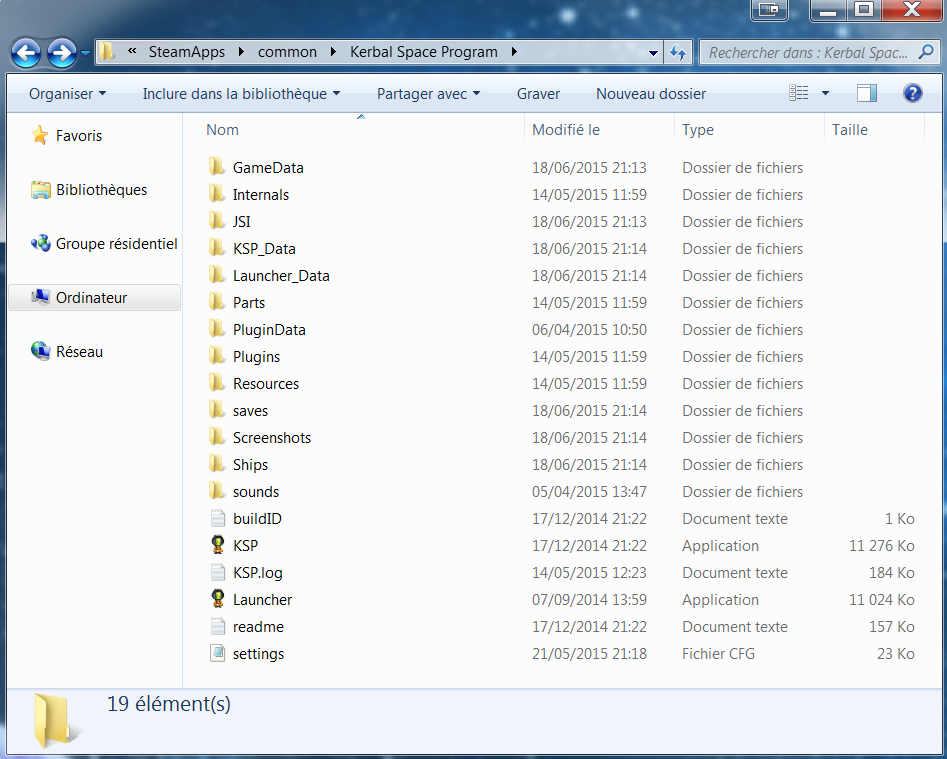Open the Partager avec menu
The height and width of the screenshot is (759, 947).
tap(429, 94)
